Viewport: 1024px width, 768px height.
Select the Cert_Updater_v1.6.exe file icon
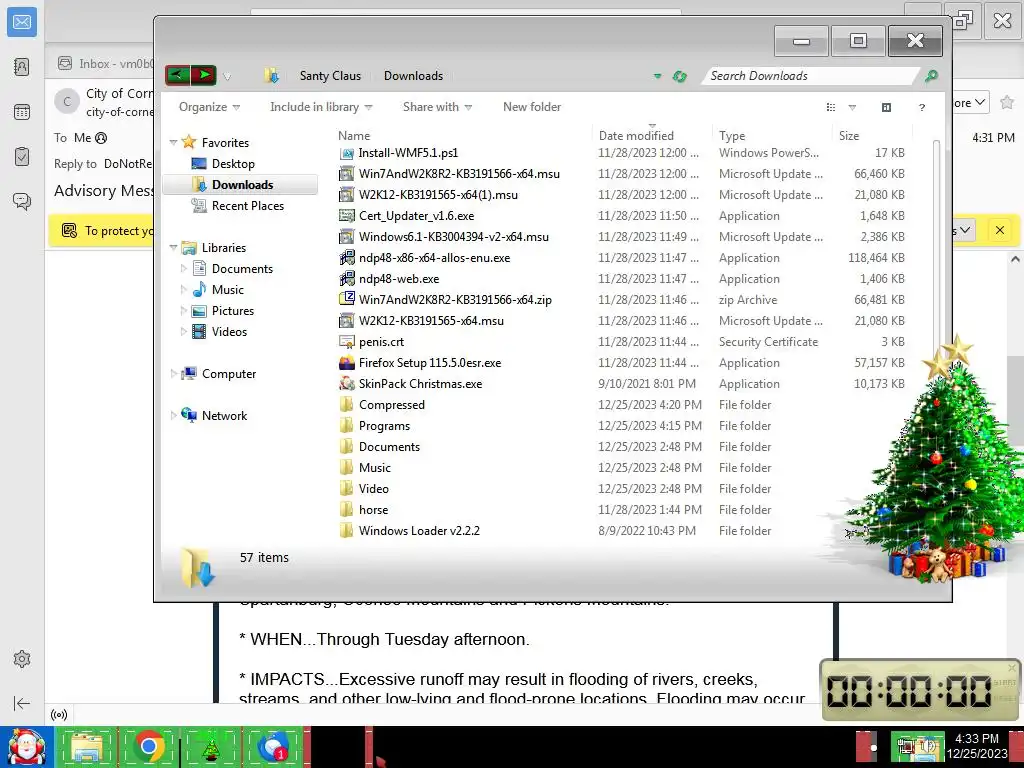coord(346,216)
